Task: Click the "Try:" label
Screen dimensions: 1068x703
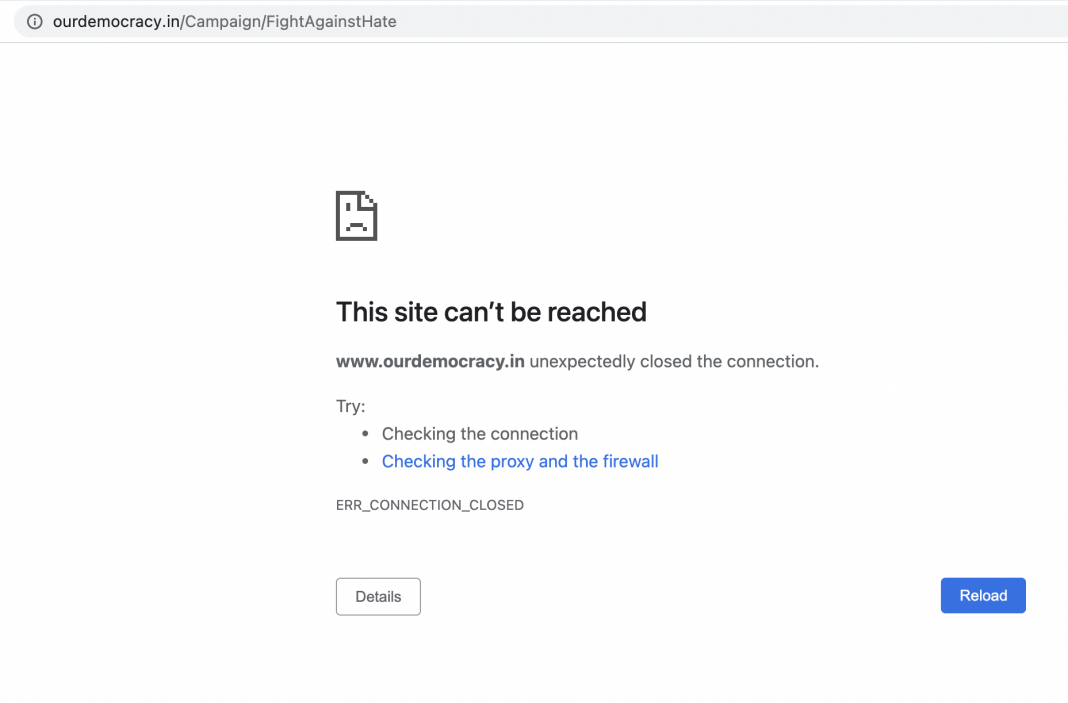Action: (x=351, y=406)
